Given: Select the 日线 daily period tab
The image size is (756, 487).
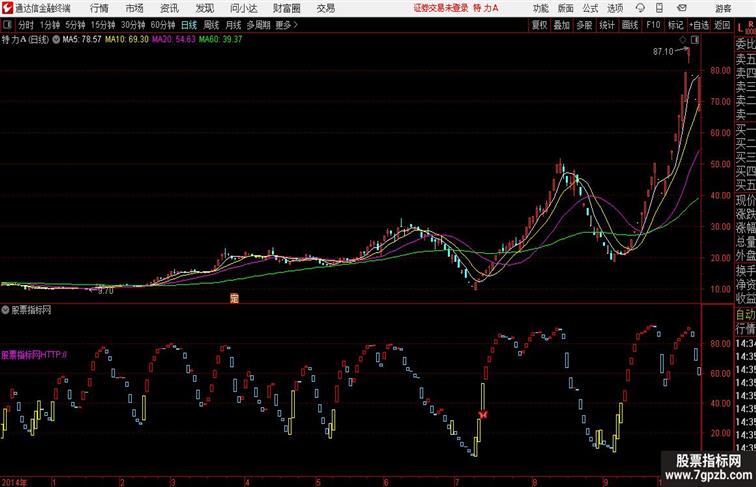Looking at the screenshot, I should coord(189,25).
